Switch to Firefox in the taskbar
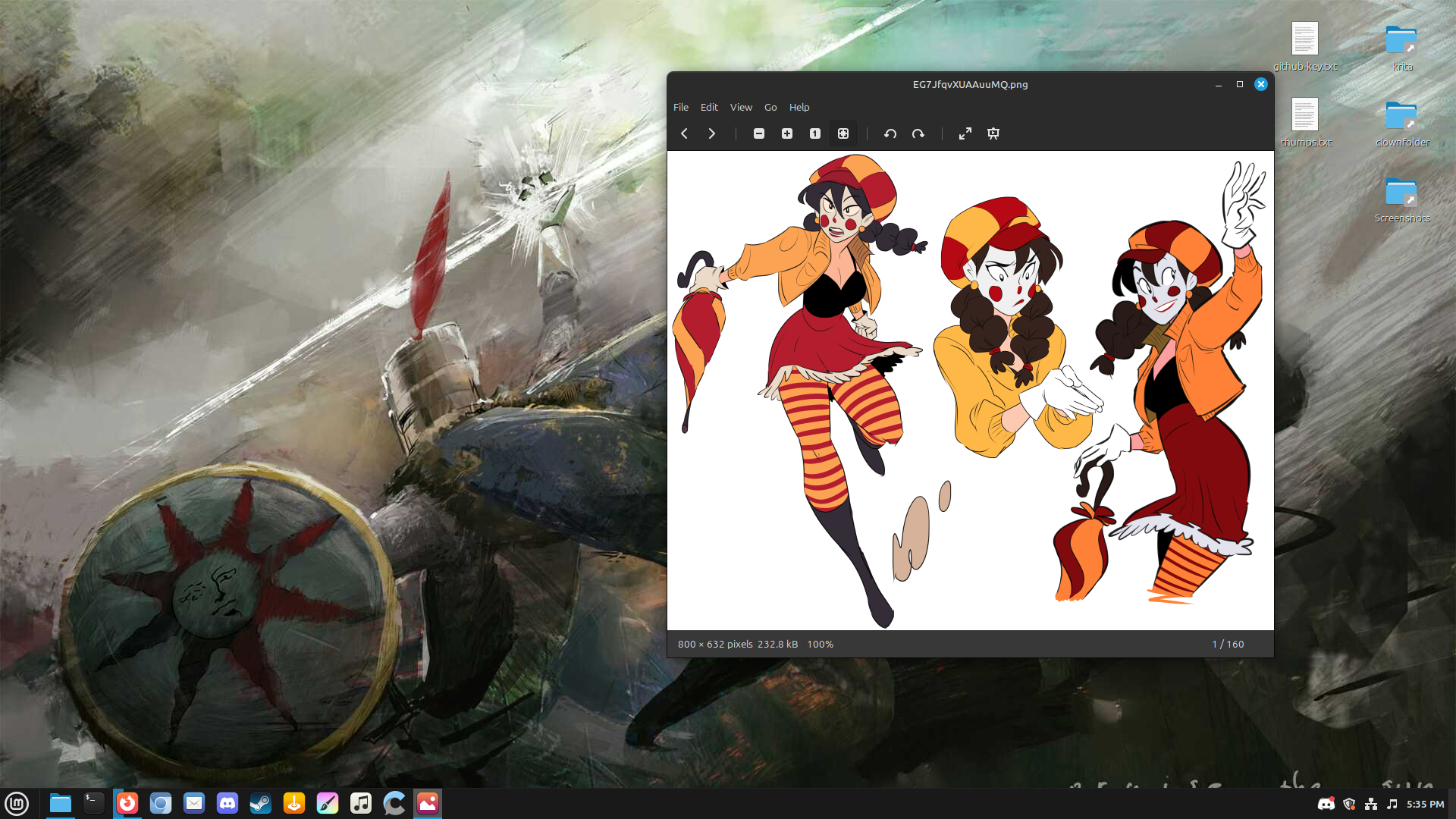The height and width of the screenshot is (819, 1456). point(127,803)
